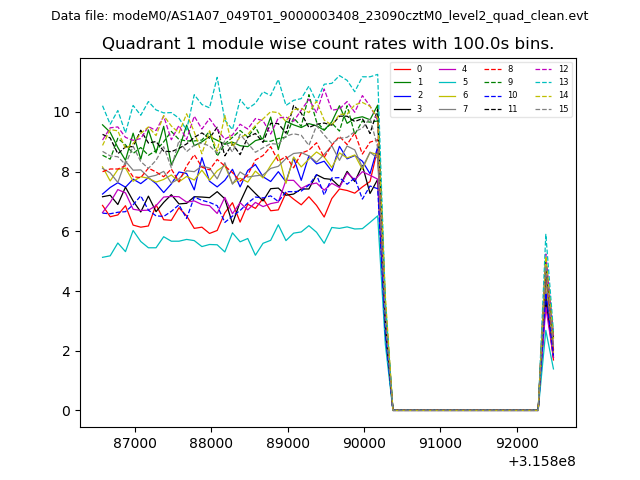Screen dimensions: 640x480
Task: Click the flat zero-count segment near 91000
Action: pyautogui.click(x=440, y=410)
